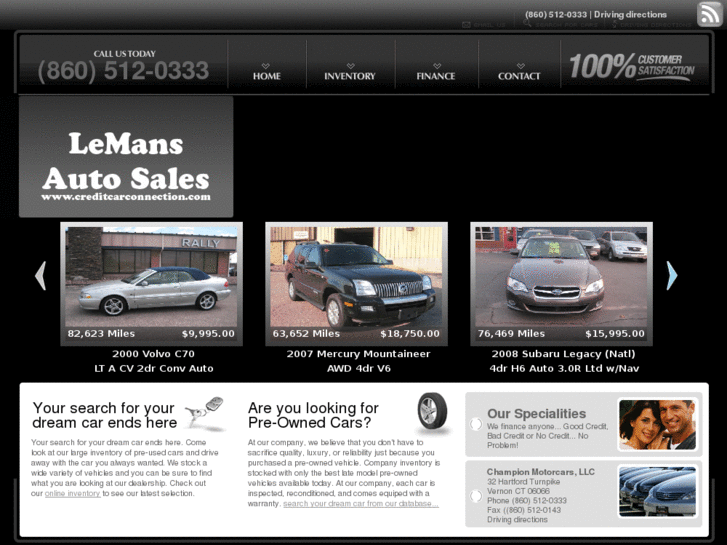This screenshot has height=545, width=727.
Task: Click the Are you looking for Pre-Owned Cars heading
Action: [x=313, y=415]
